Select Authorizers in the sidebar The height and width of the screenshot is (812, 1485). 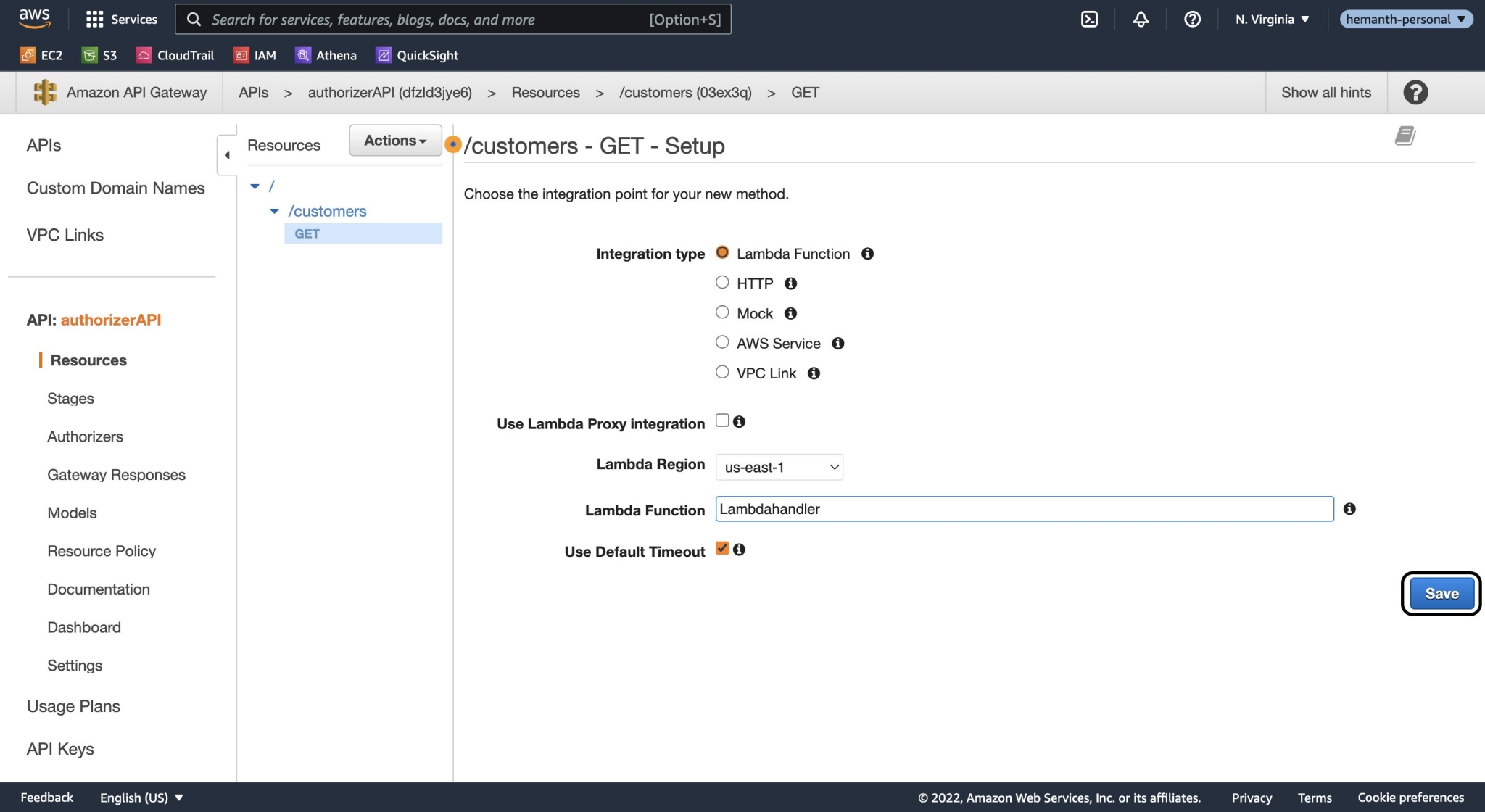[85, 436]
